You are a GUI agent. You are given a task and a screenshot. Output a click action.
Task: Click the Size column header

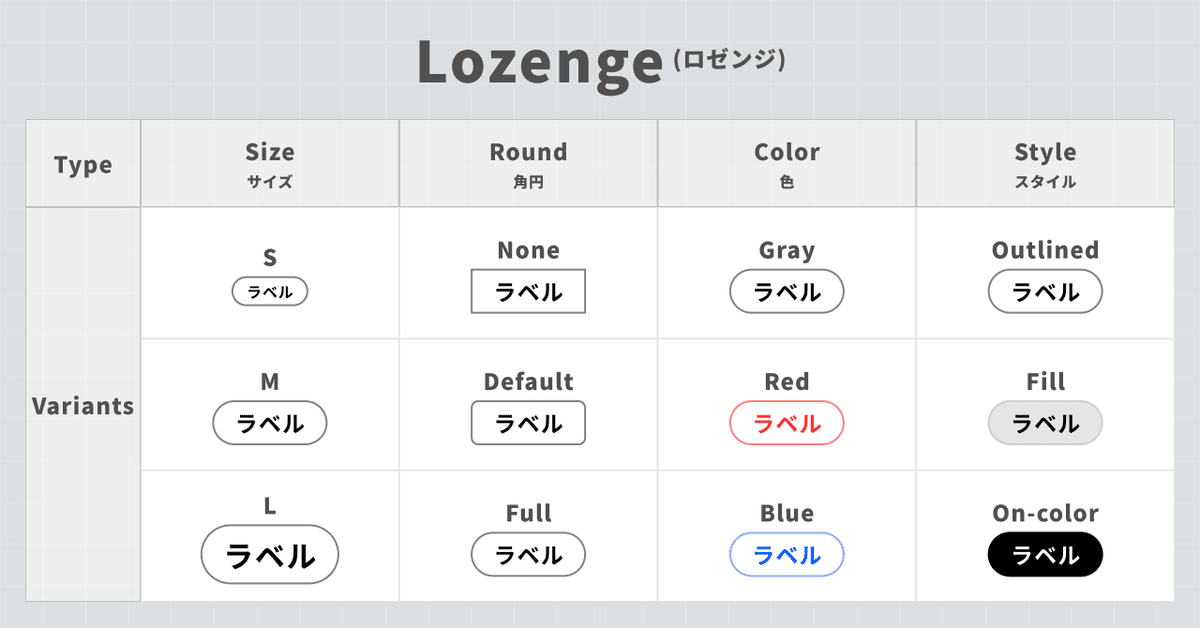tap(270, 163)
